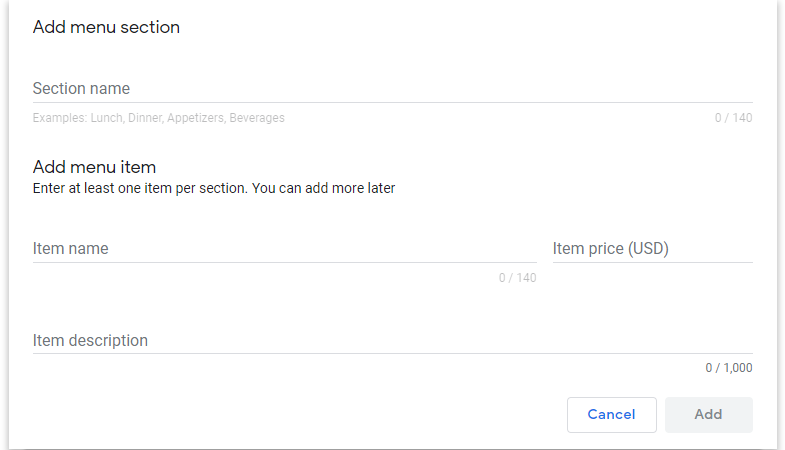Screen dimensions: 785x450
Task: Click the 'Add menu section' dialog title
Action: [x=106, y=27]
